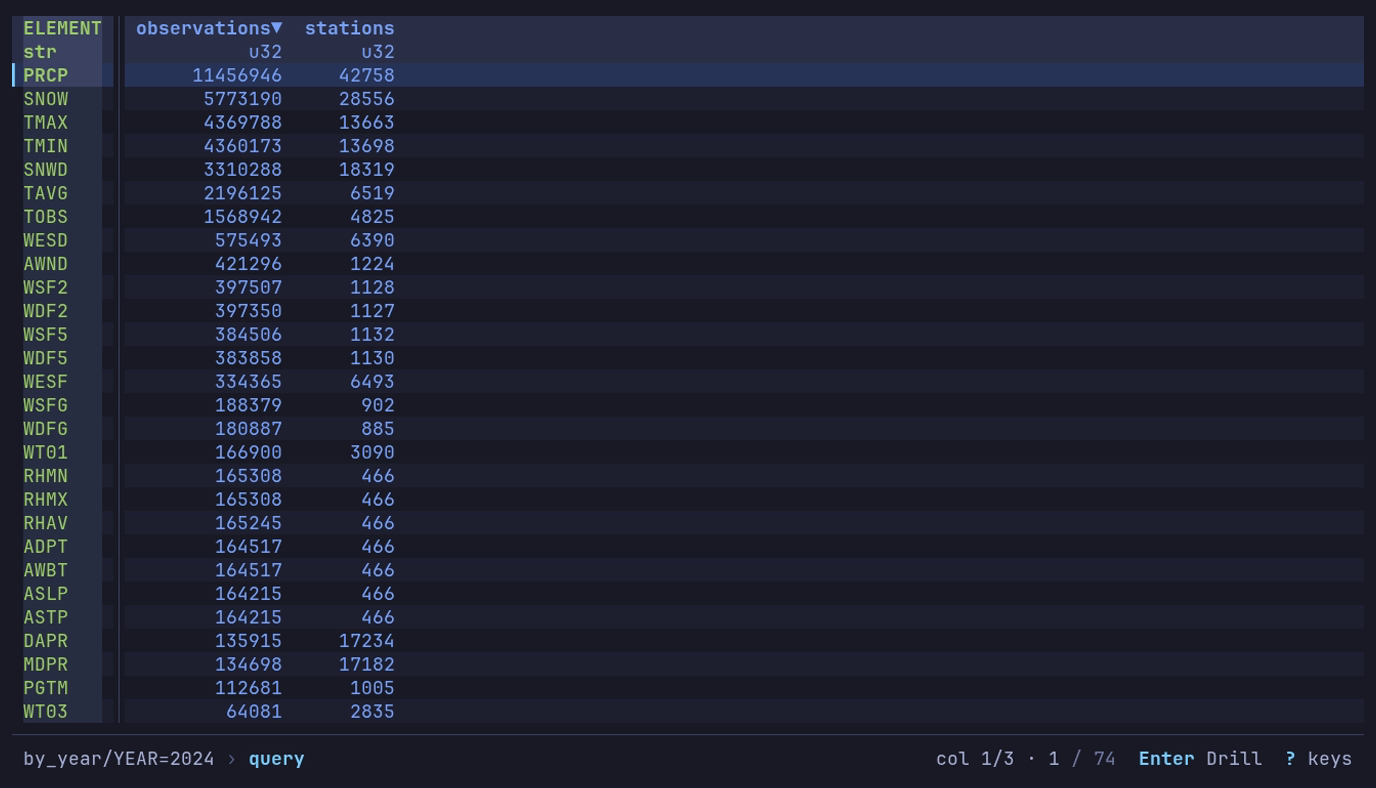The image size is (1376, 788).
Task: Open the ? keys help hint
Action: tap(1318, 759)
